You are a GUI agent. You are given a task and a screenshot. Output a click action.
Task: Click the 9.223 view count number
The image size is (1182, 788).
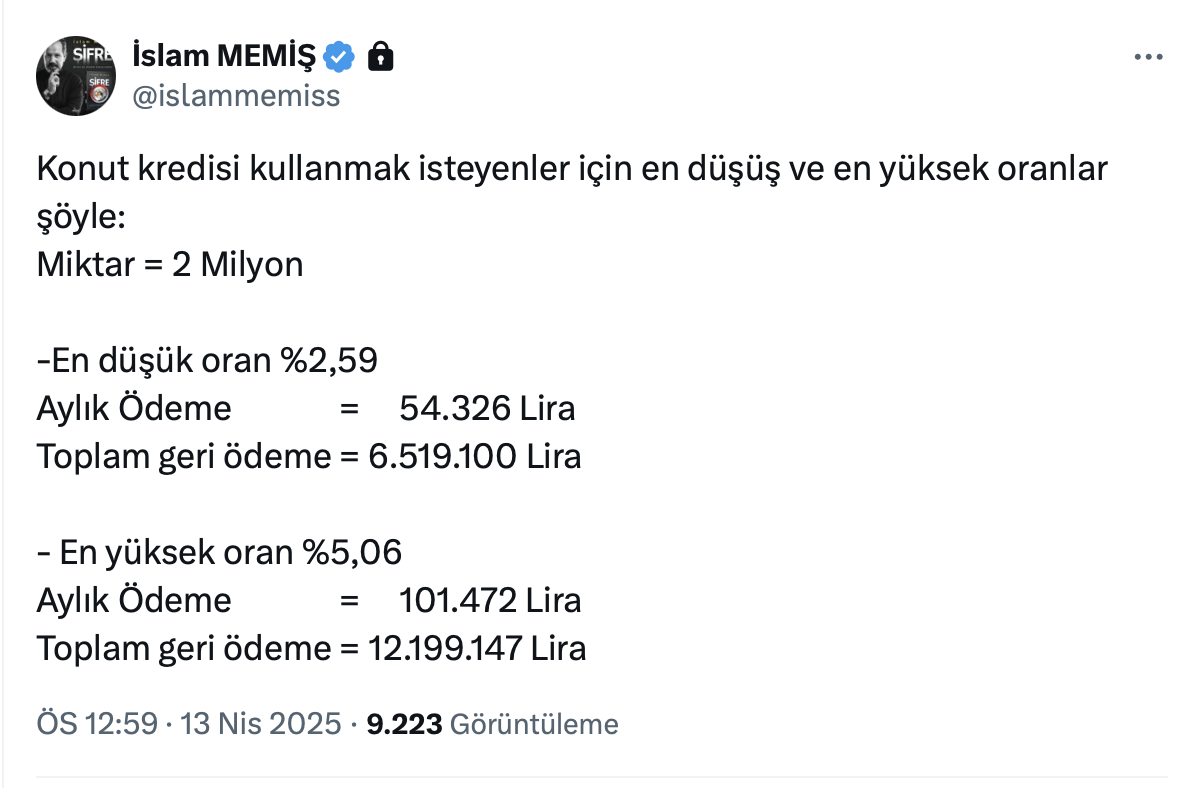tap(404, 724)
